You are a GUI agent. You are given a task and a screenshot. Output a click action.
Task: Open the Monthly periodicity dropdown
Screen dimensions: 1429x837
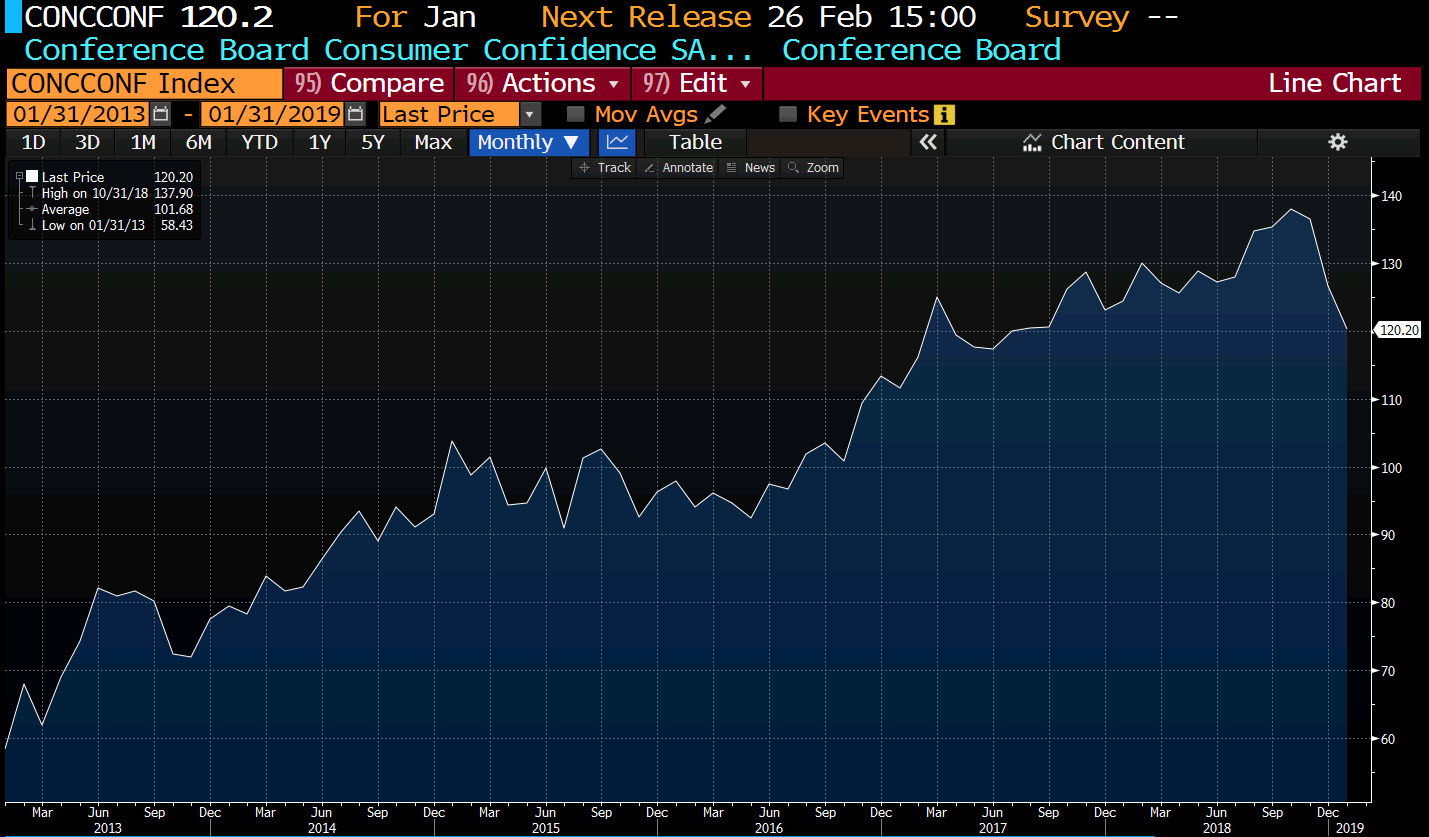[528, 142]
